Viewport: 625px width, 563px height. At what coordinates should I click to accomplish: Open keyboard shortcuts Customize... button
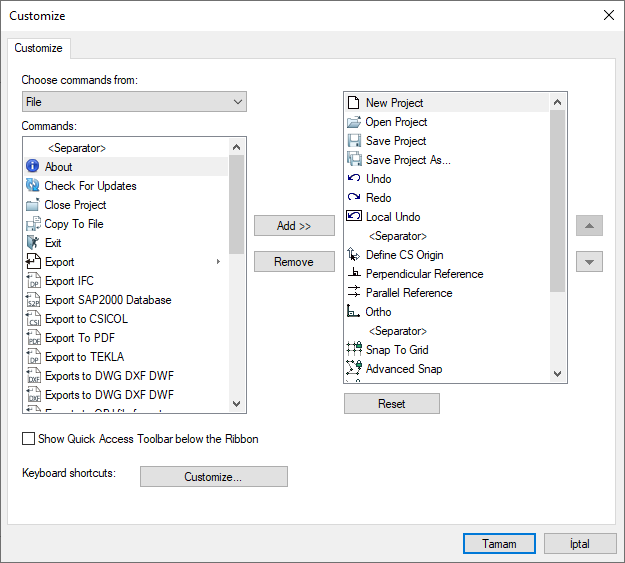[x=213, y=477]
